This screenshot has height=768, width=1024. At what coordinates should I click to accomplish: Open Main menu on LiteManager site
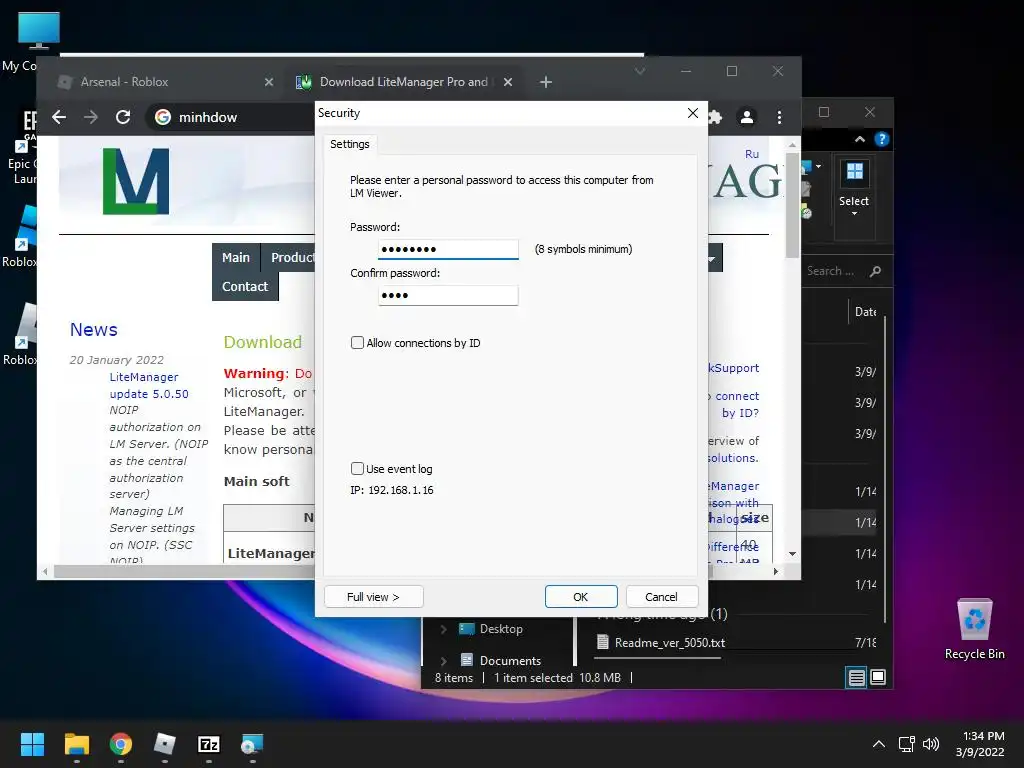click(236, 258)
